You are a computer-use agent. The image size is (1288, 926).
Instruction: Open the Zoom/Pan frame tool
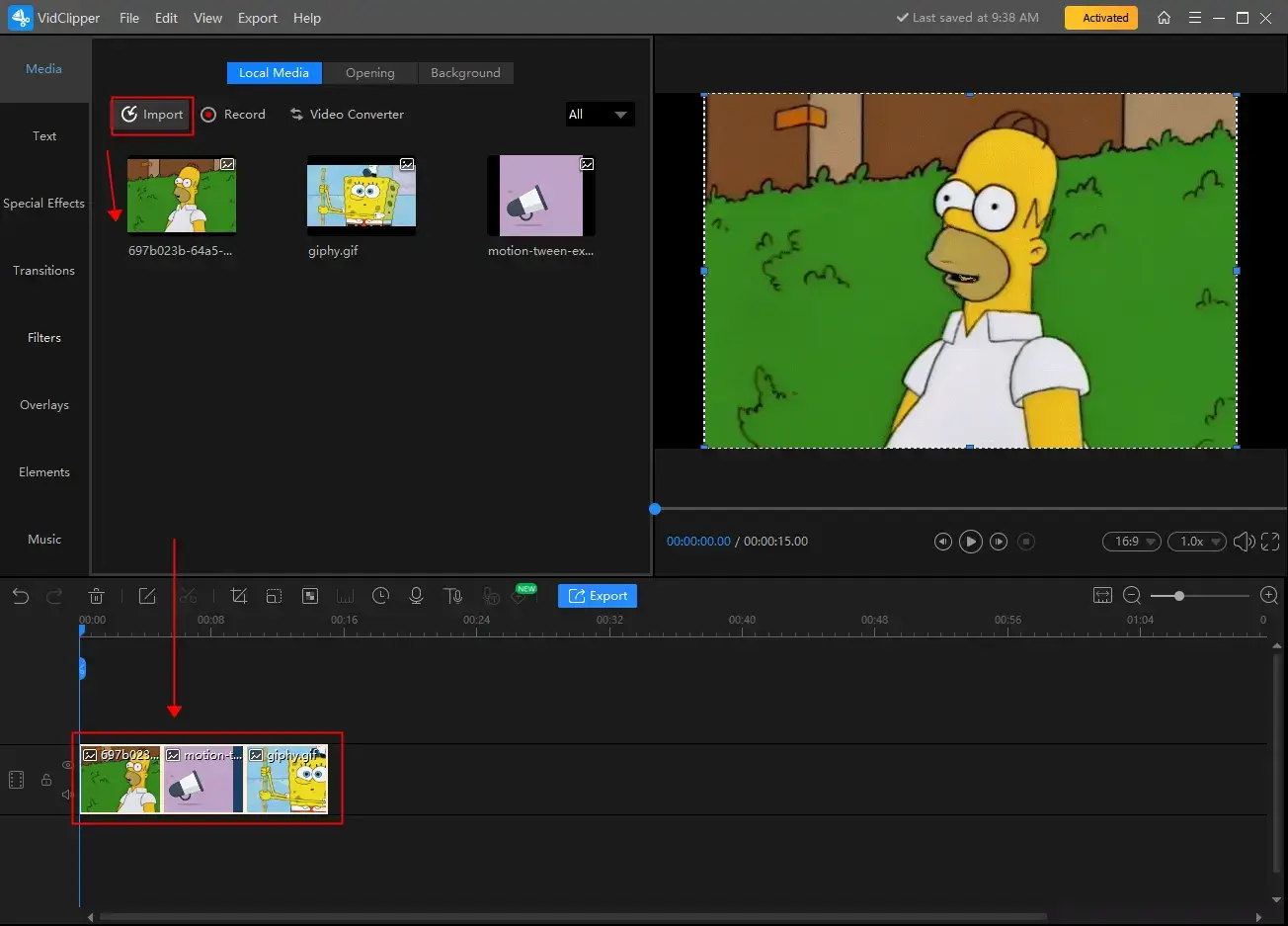click(274, 596)
